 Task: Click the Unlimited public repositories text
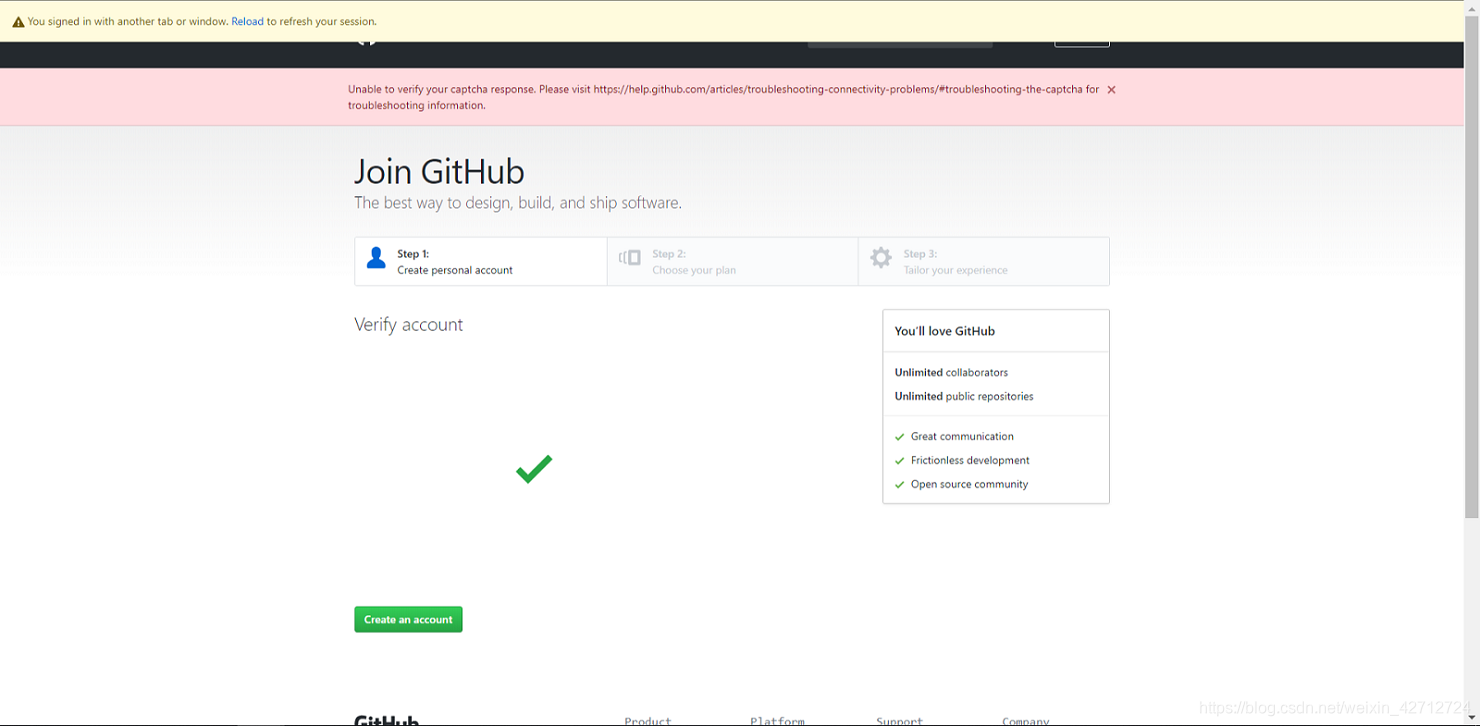point(964,397)
